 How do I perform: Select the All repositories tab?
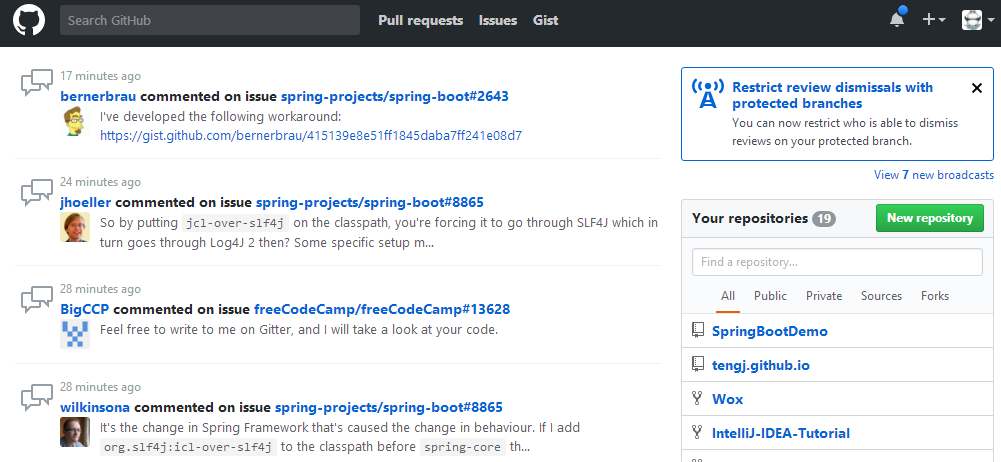pyautogui.click(x=728, y=296)
